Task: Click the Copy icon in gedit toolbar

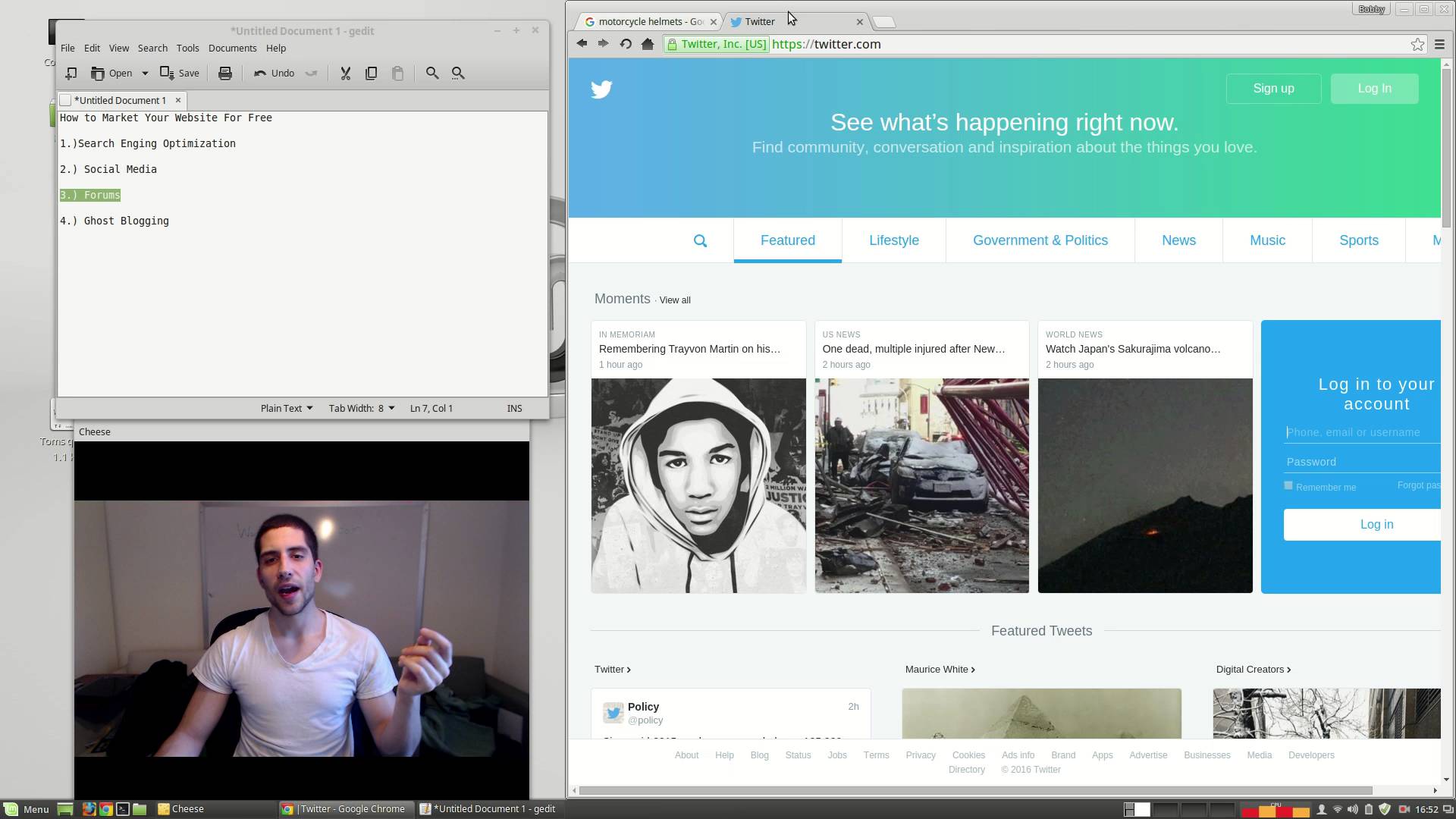Action: point(371,74)
